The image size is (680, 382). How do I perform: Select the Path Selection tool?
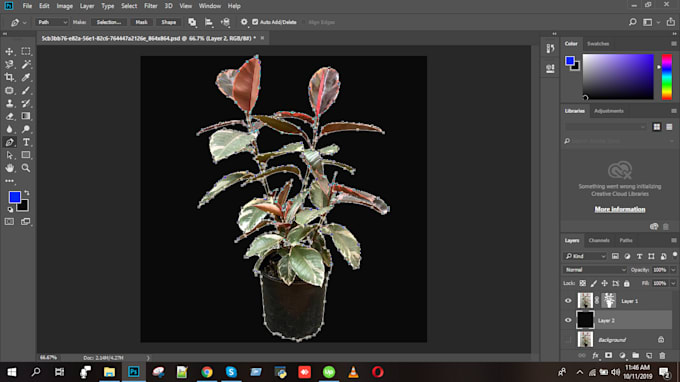point(9,155)
